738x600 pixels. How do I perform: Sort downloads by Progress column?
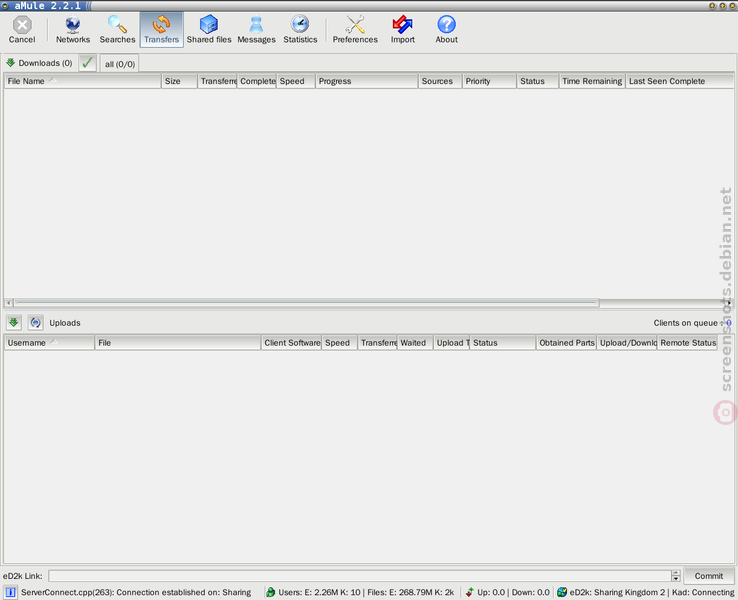pyautogui.click(x=367, y=81)
